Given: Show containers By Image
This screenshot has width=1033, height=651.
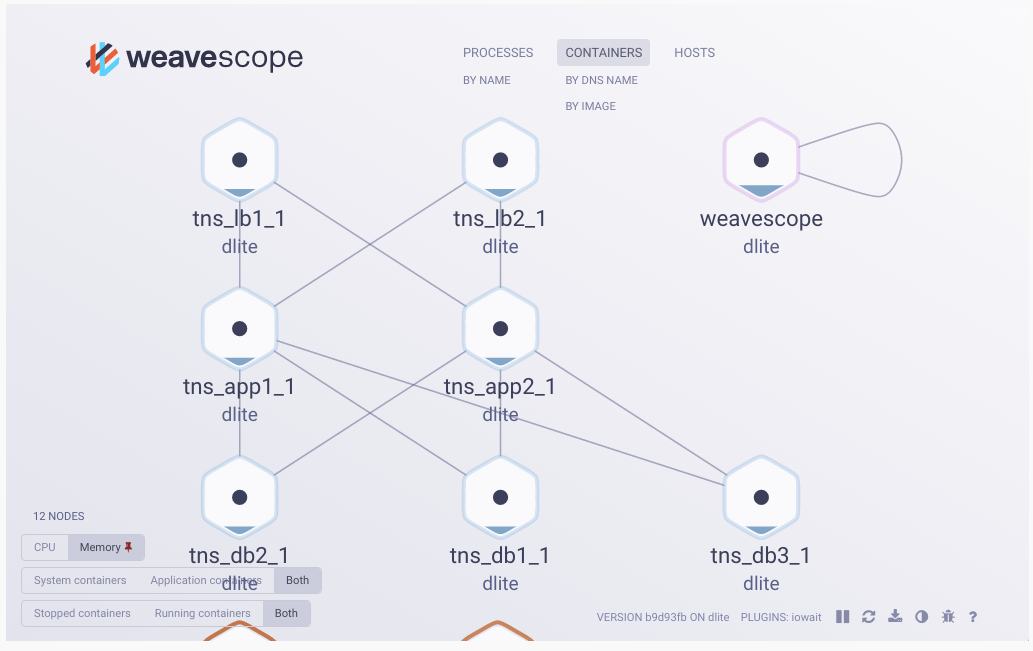Looking at the screenshot, I should [590, 106].
